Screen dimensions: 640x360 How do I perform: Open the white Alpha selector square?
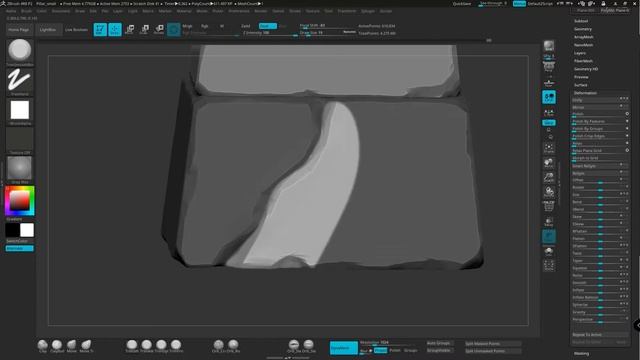pos(20,111)
